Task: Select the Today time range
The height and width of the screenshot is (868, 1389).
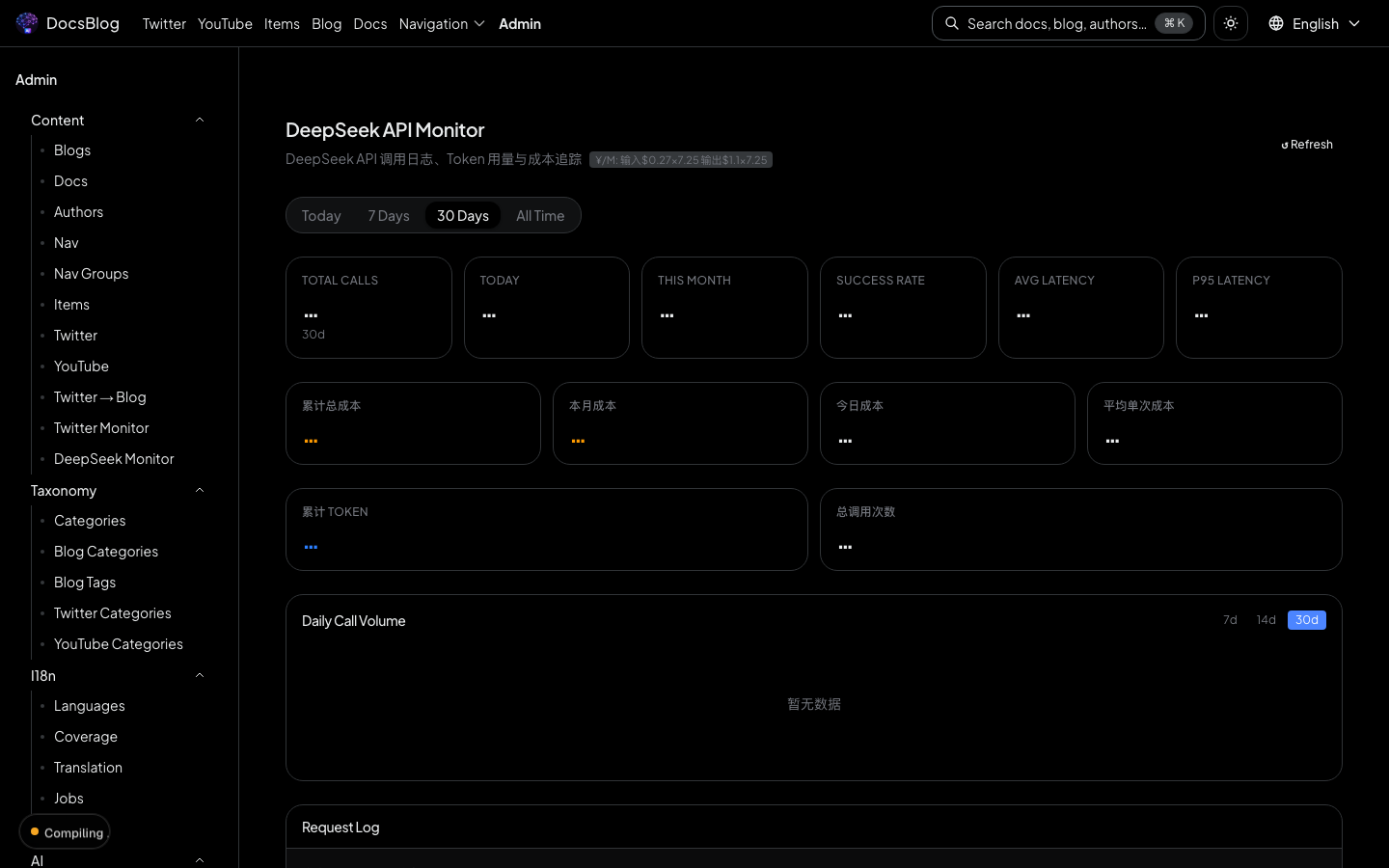Action: [321, 216]
